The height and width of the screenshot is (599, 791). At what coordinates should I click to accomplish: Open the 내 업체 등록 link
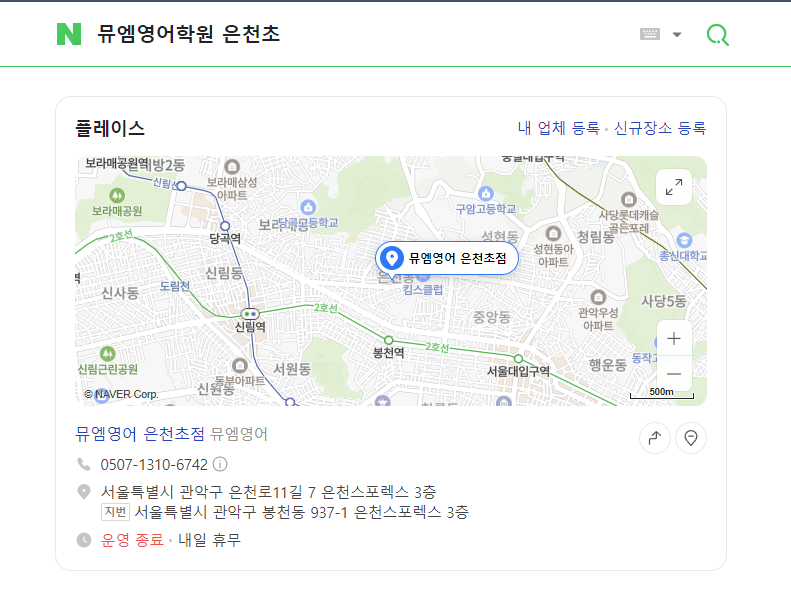pyautogui.click(x=558, y=128)
